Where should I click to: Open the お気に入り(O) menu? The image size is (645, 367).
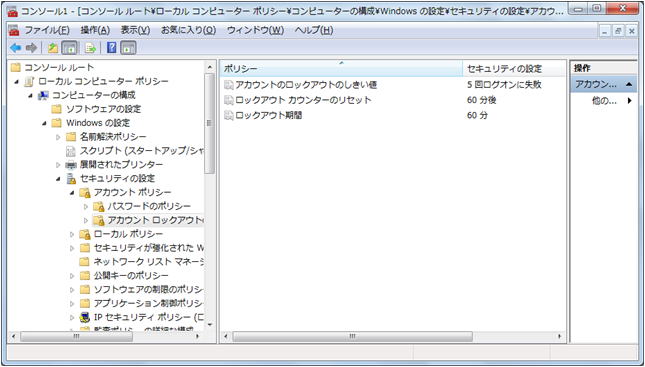coord(188,30)
